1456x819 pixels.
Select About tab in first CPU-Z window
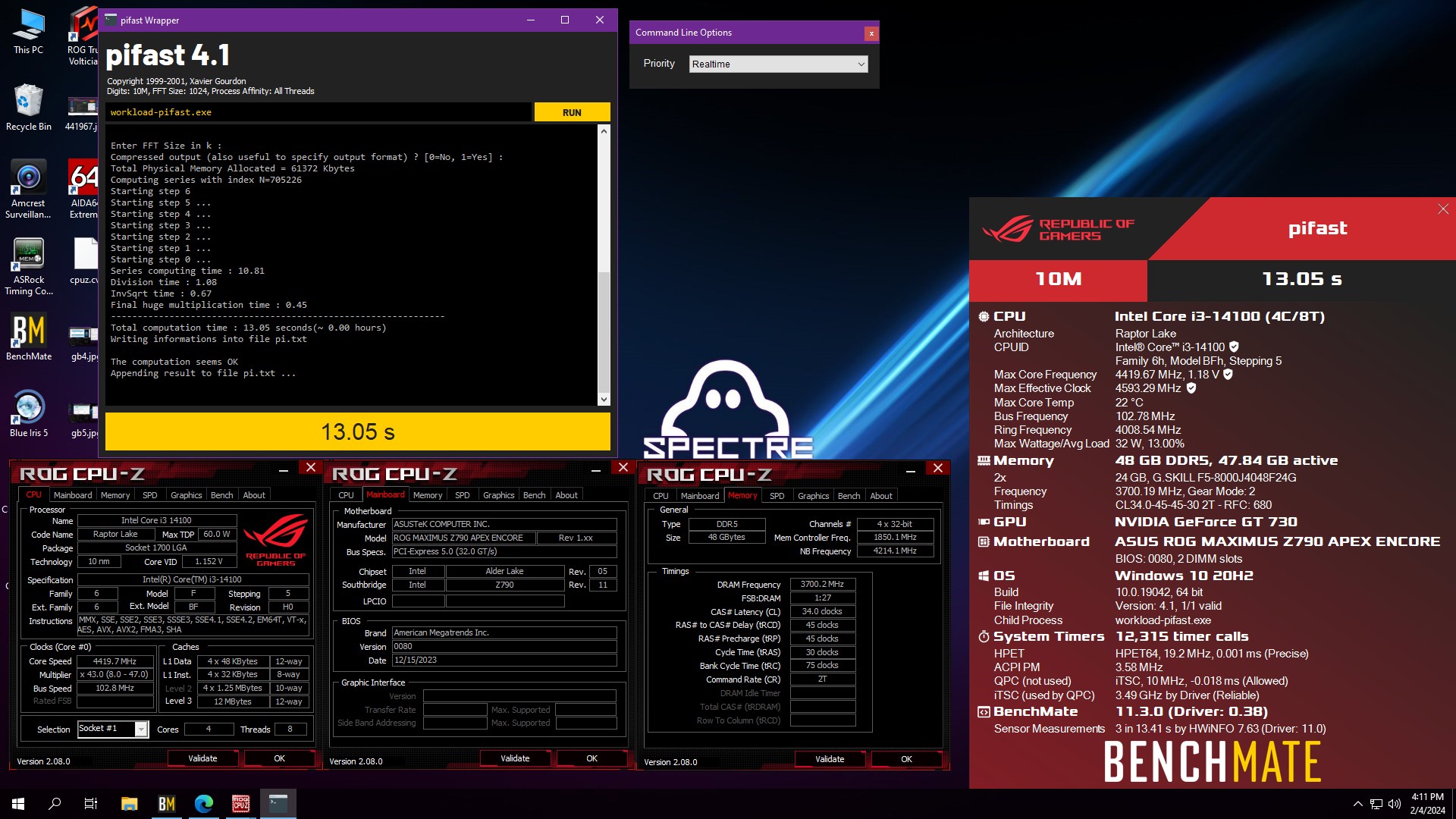click(x=254, y=495)
